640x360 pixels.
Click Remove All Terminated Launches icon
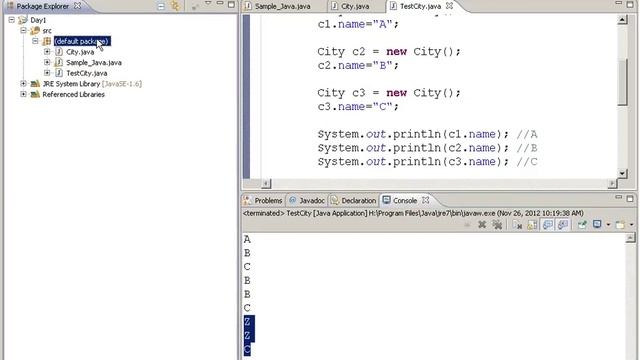[497, 224]
